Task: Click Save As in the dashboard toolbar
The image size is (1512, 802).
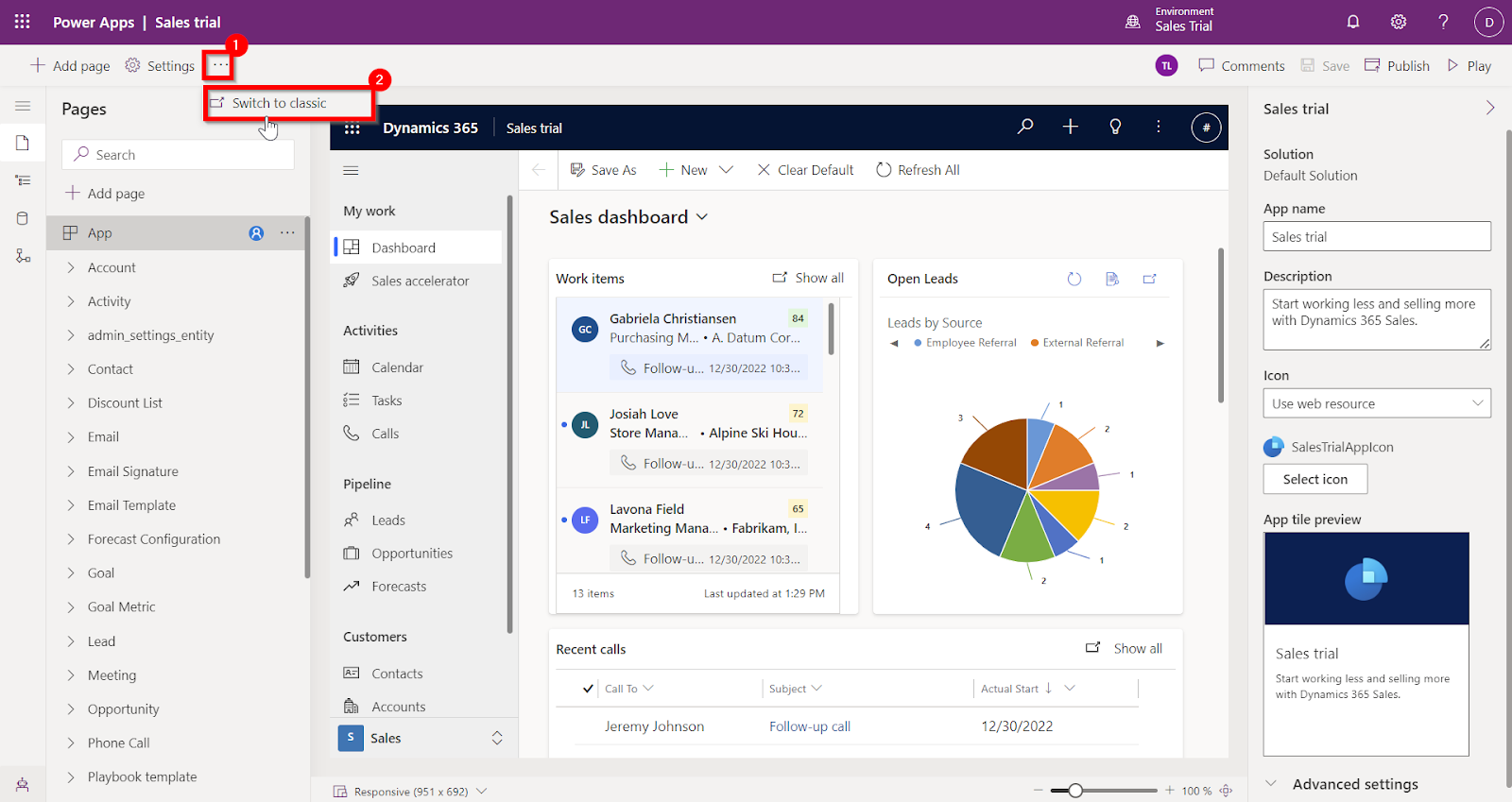Action: click(603, 170)
